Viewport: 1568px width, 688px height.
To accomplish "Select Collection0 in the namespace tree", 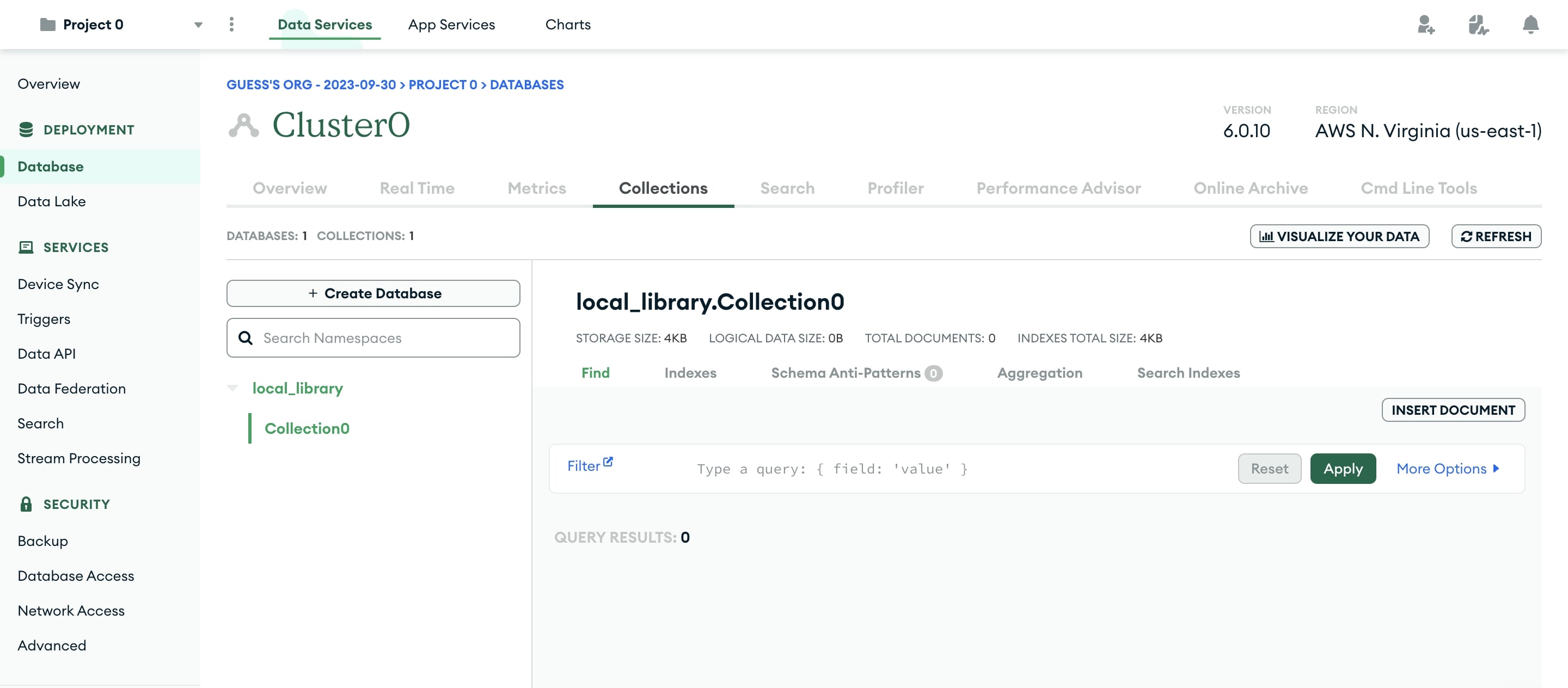I will pos(307,428).
